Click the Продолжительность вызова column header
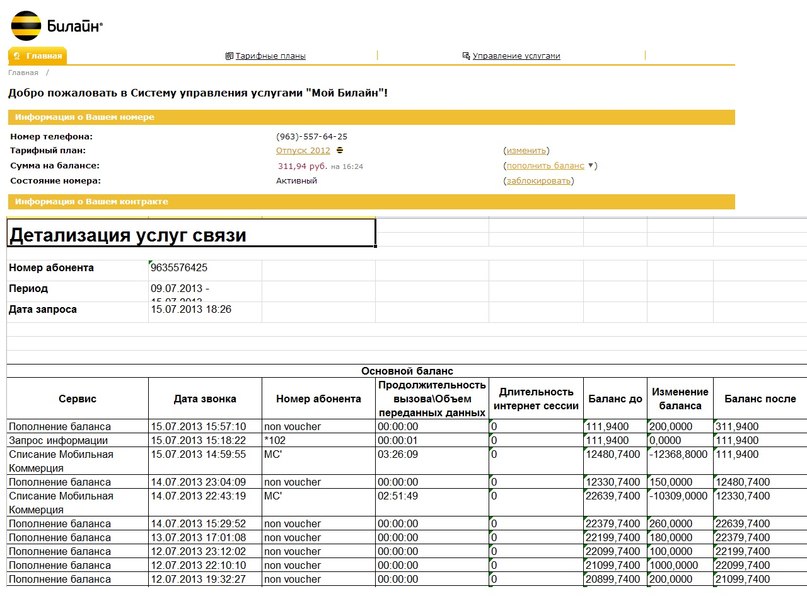 tap(432, 398)
